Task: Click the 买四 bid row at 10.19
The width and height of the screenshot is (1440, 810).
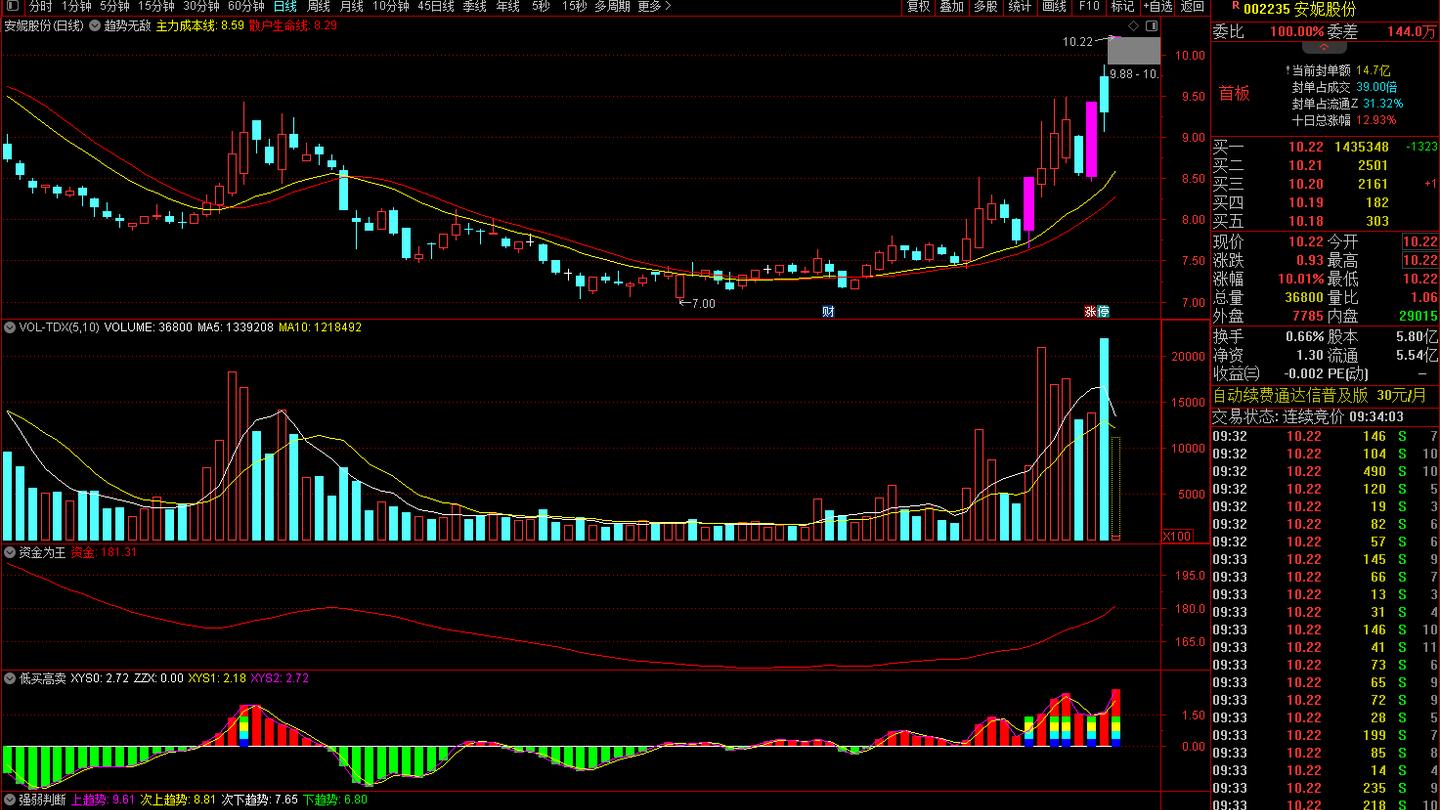Action: tap(1325, 203)
